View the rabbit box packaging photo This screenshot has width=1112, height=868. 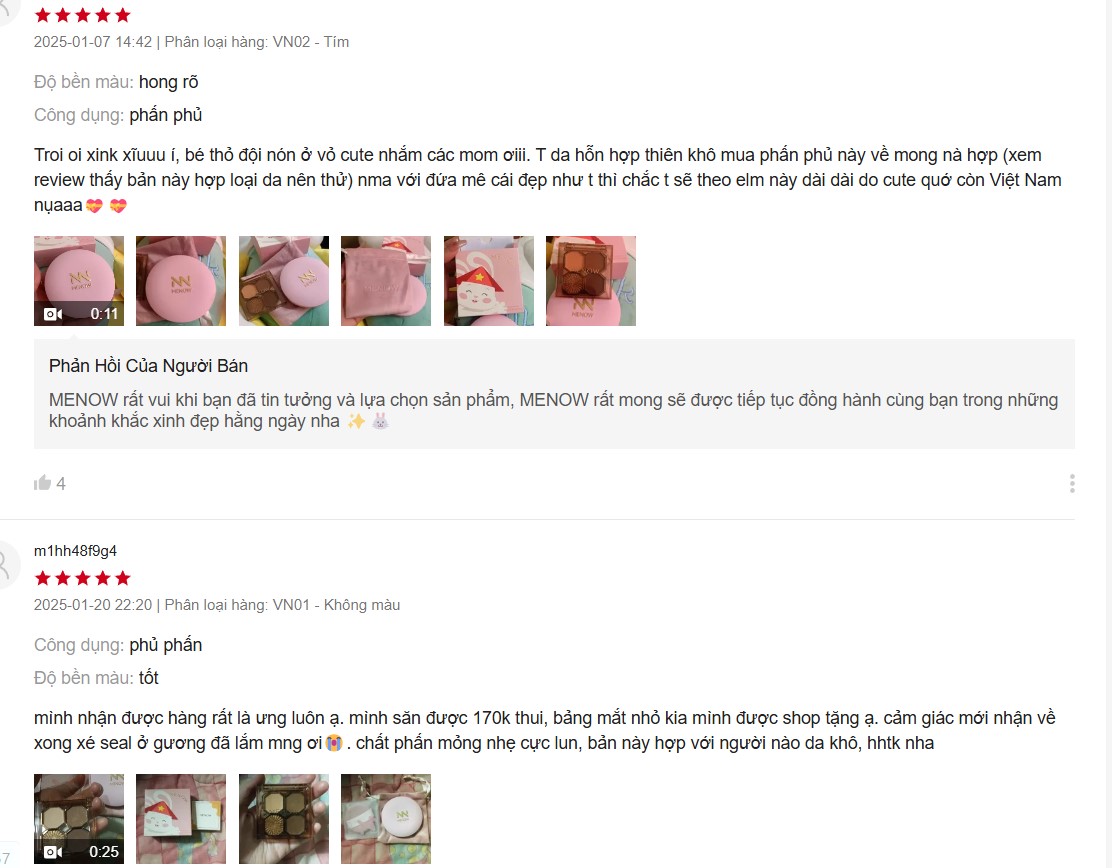[489, 281]
